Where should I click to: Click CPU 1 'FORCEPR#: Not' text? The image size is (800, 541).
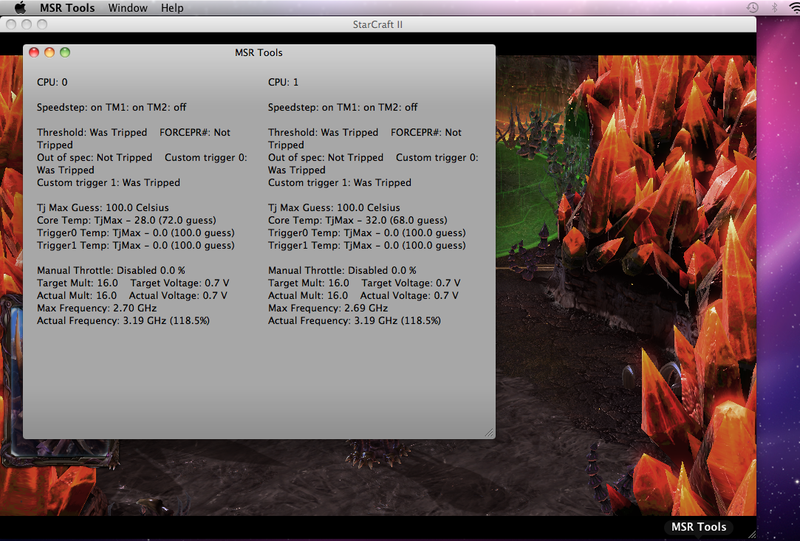[x=426, y=133]
